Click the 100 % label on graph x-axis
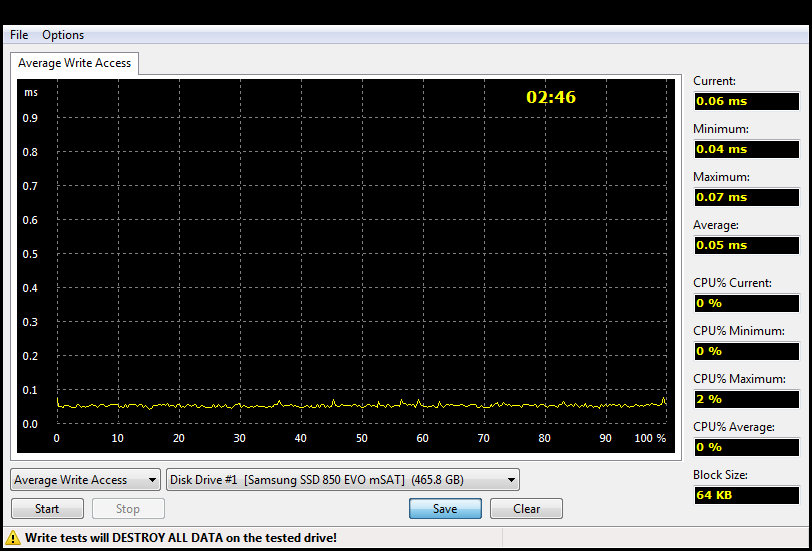Image resolution: width=812 pixels, height=551 pixels. (x=650, y=438)
